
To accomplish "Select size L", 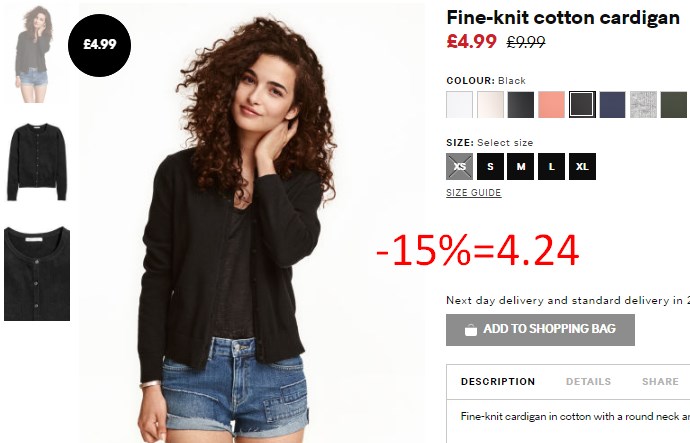I will coord(551,167).
